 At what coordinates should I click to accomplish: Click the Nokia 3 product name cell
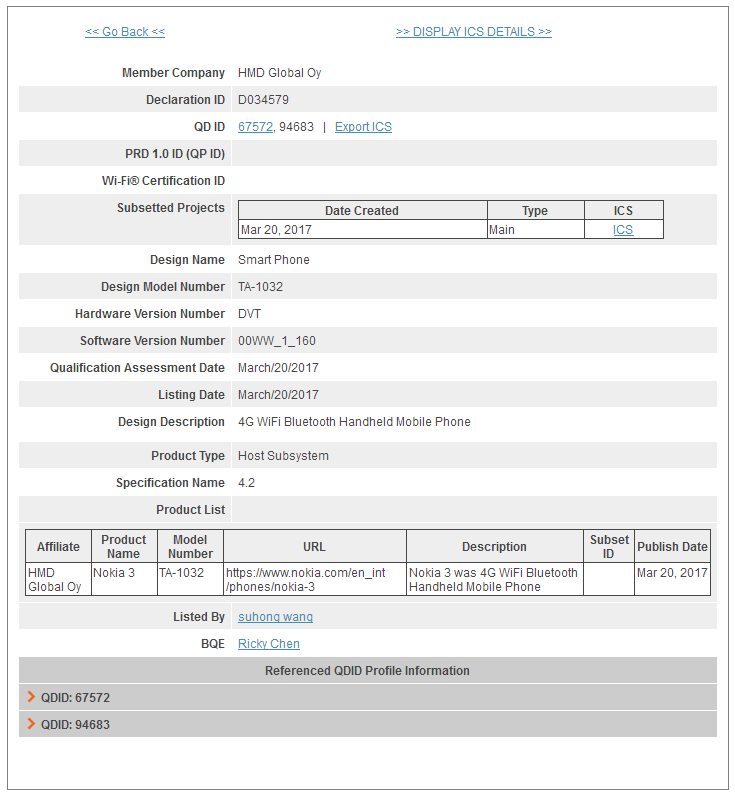124,579
